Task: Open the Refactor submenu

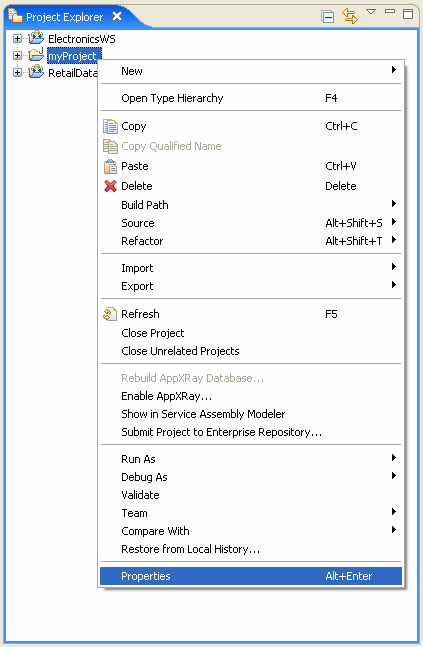Action: pos(251,241)
